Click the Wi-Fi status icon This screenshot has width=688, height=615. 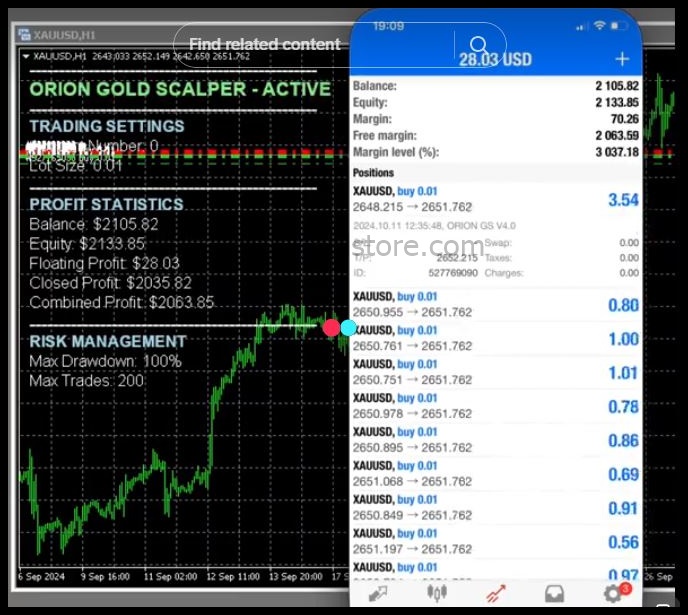599,25
